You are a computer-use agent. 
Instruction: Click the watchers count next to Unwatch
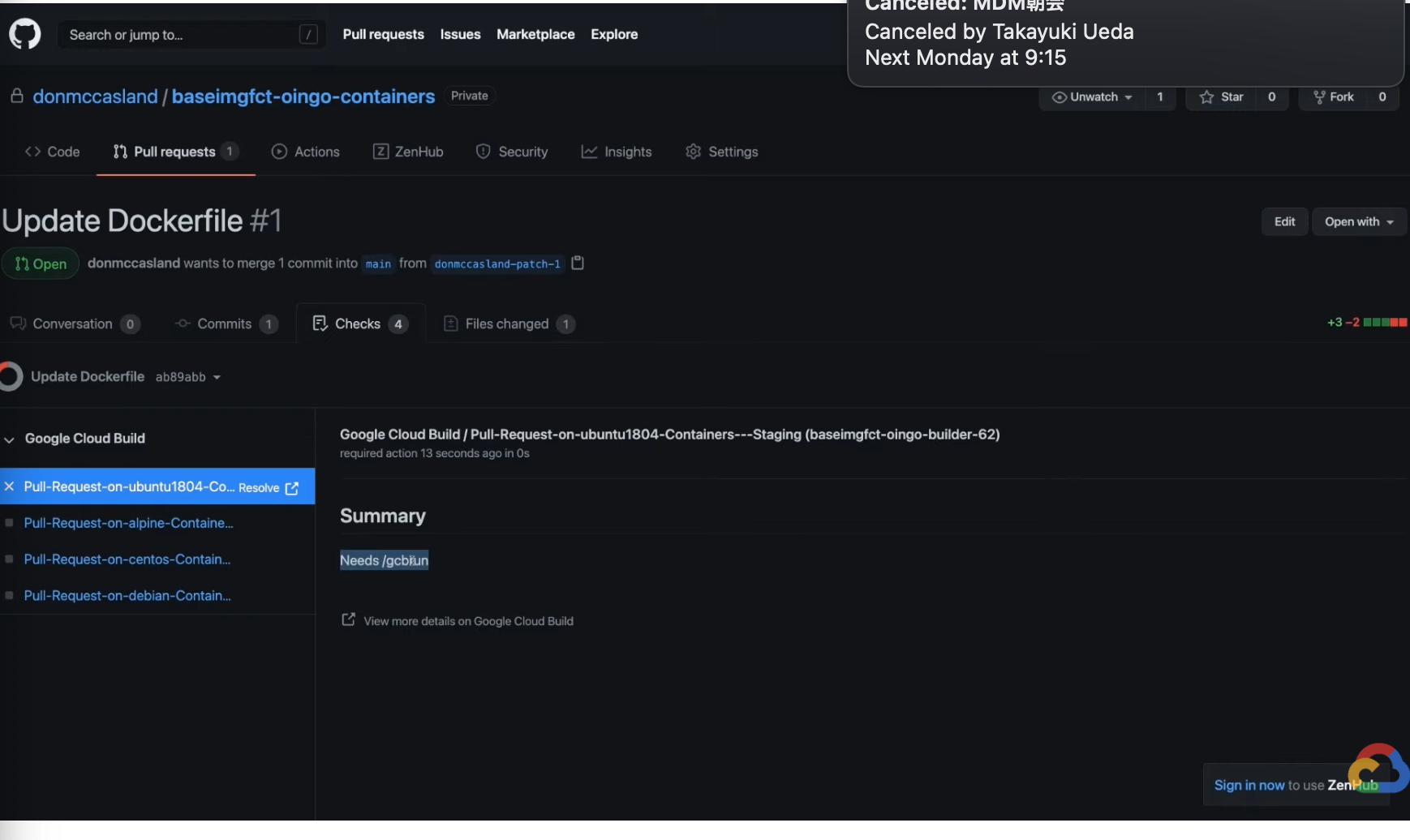(1160, 97)
